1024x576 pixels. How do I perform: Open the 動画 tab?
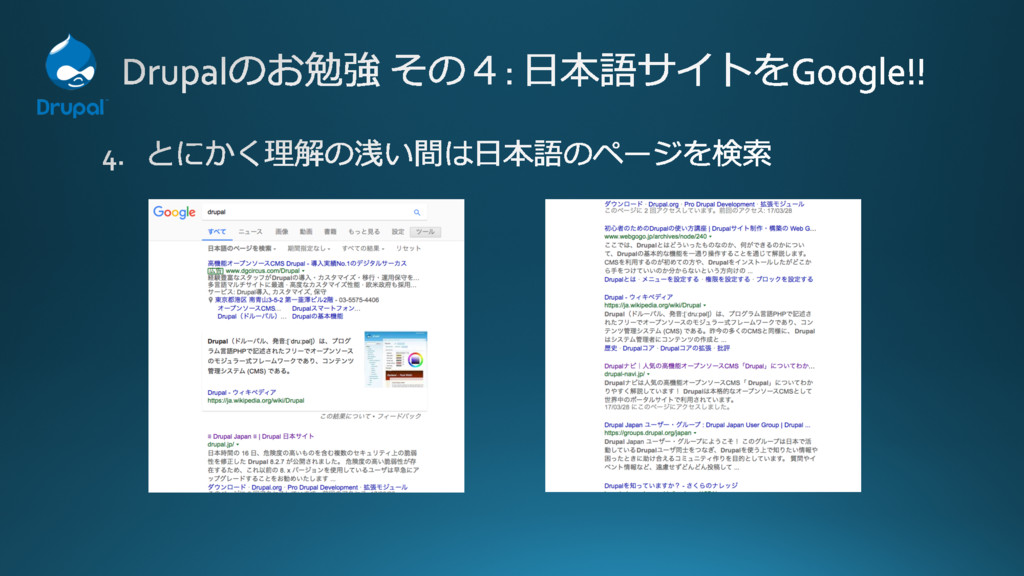point(306,232)
